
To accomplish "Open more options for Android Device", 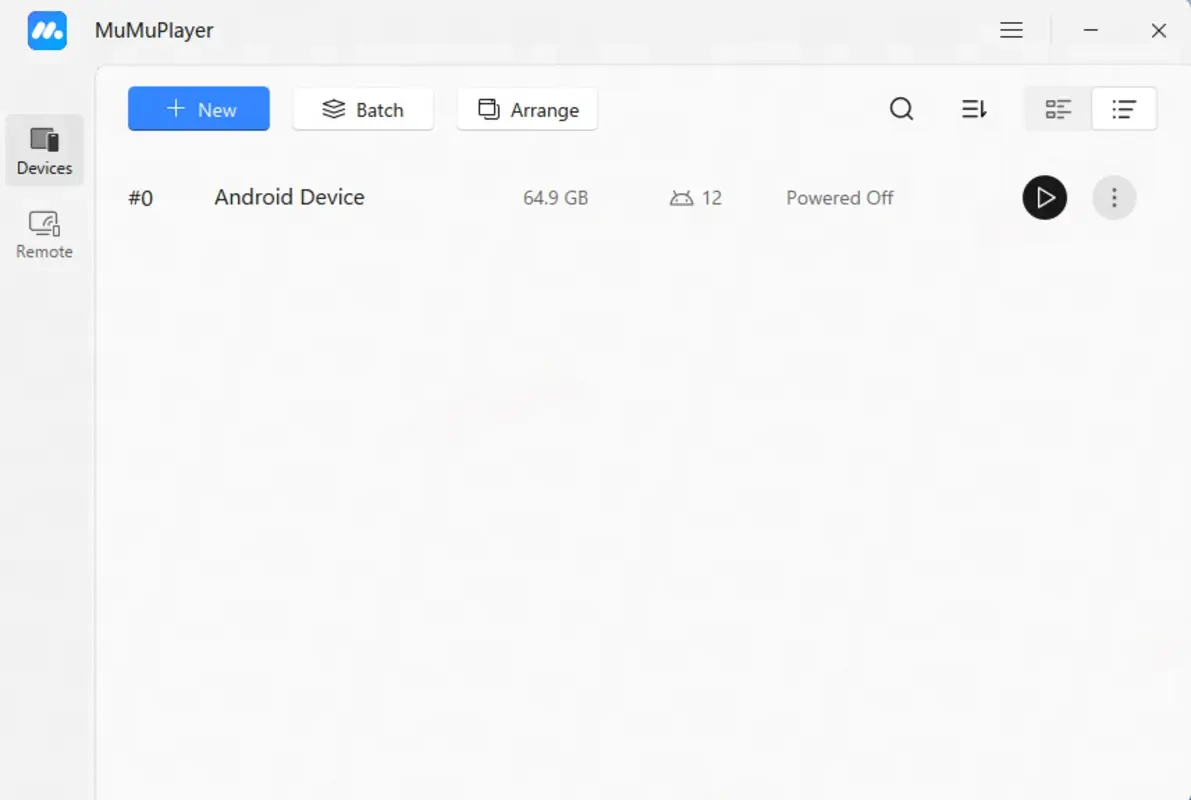I will (1114, 197).
